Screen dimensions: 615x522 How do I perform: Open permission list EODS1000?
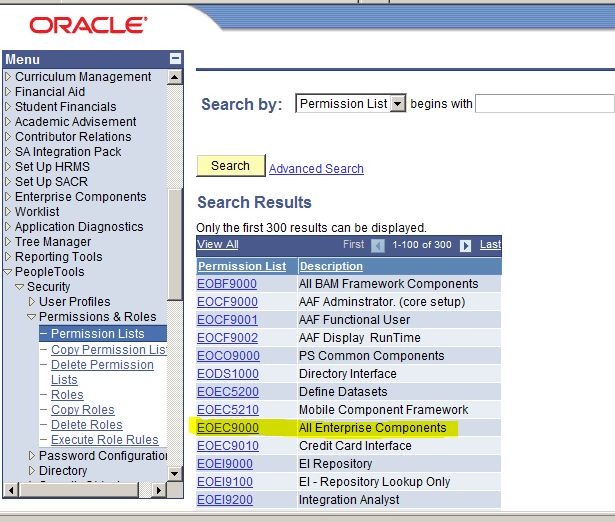(x=227, y=374)
